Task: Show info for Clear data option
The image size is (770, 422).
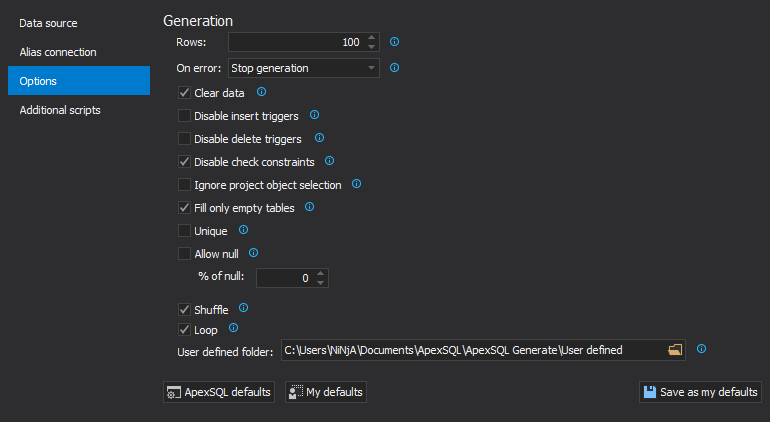Action: tap(262, 92)
